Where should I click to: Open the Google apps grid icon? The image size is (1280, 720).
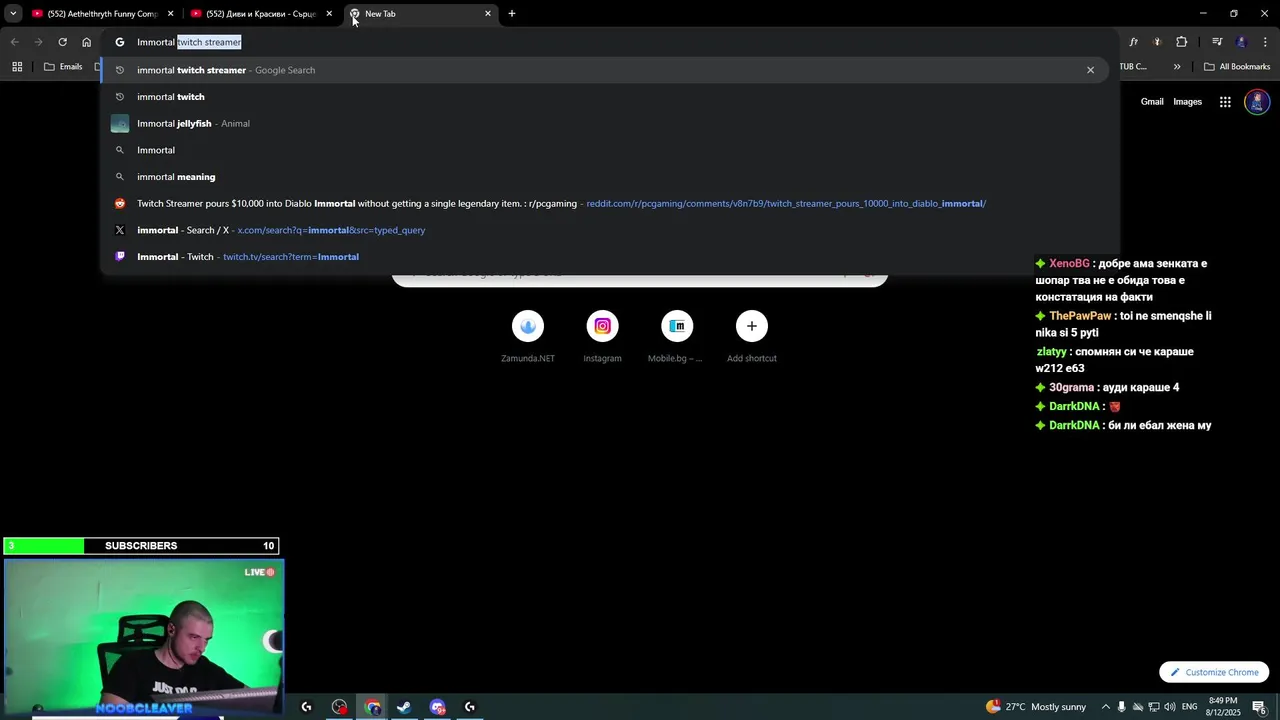(x=1225, y=102)
